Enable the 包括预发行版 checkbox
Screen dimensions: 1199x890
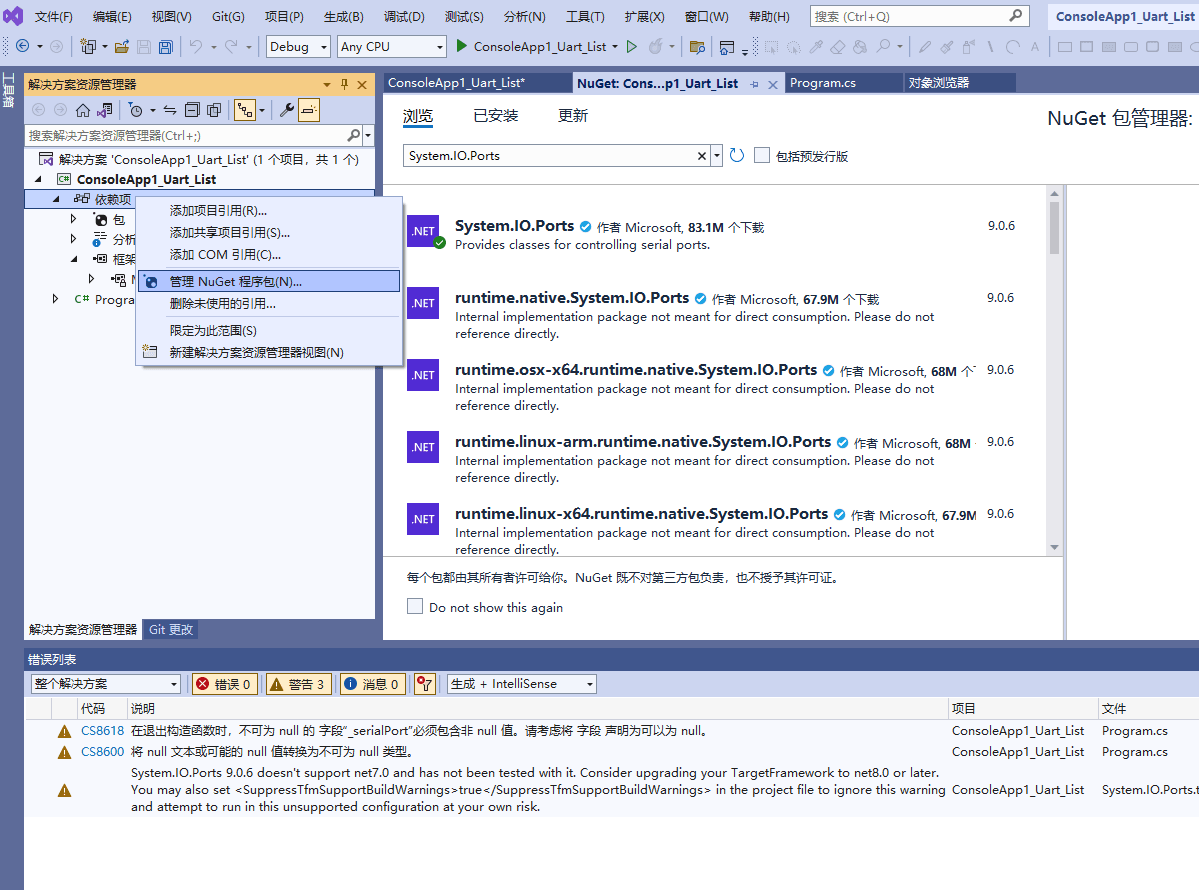(762, 155)
